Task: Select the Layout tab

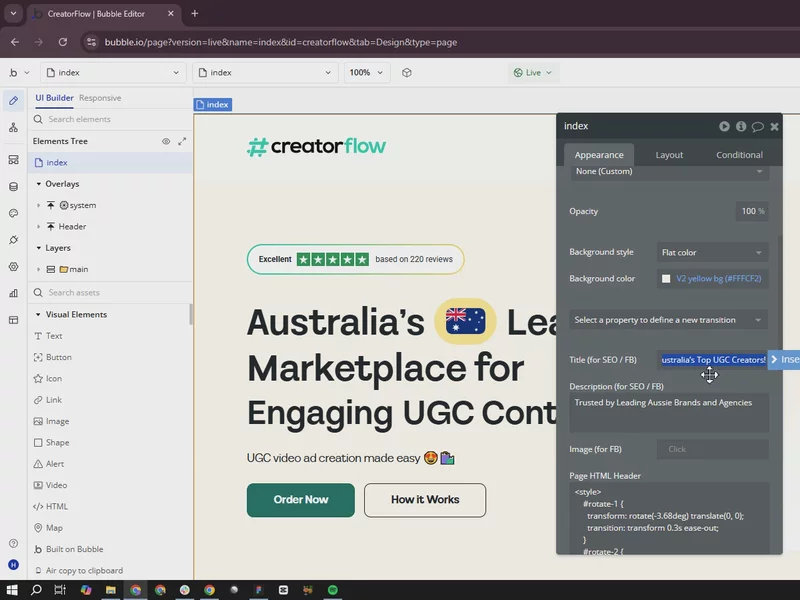Action: (669, 155)
